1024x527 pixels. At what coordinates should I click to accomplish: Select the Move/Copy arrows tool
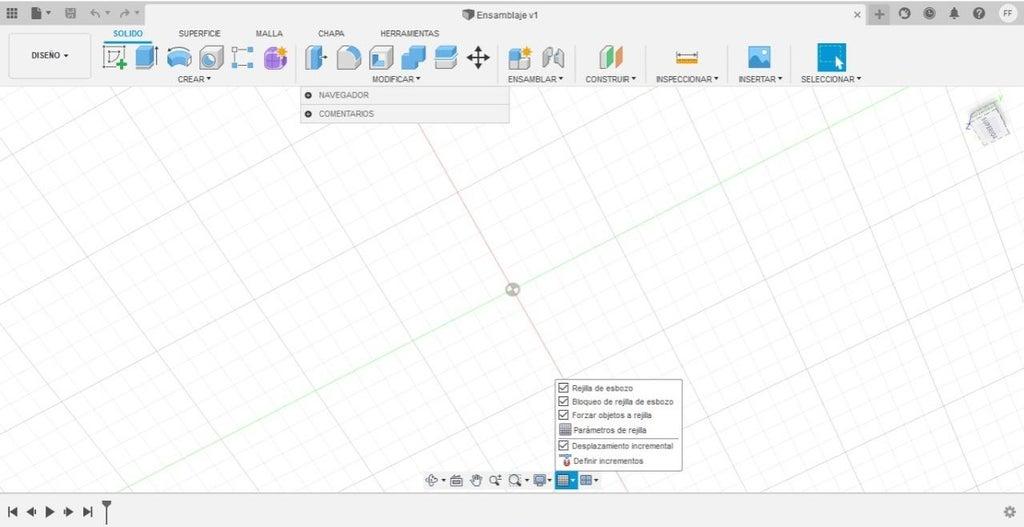[x=478, y=57]
